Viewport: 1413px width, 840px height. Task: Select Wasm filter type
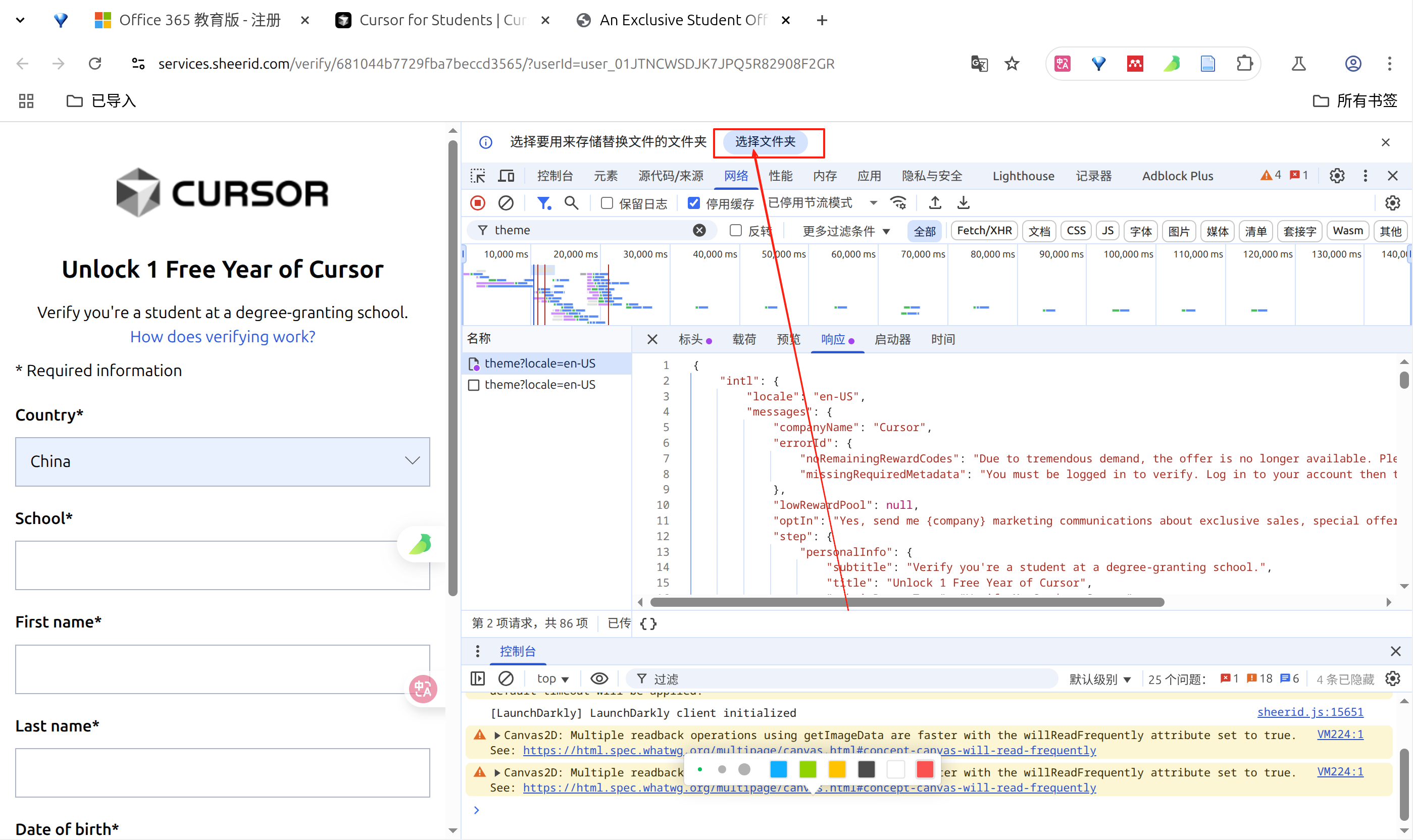coord(1347,231)
